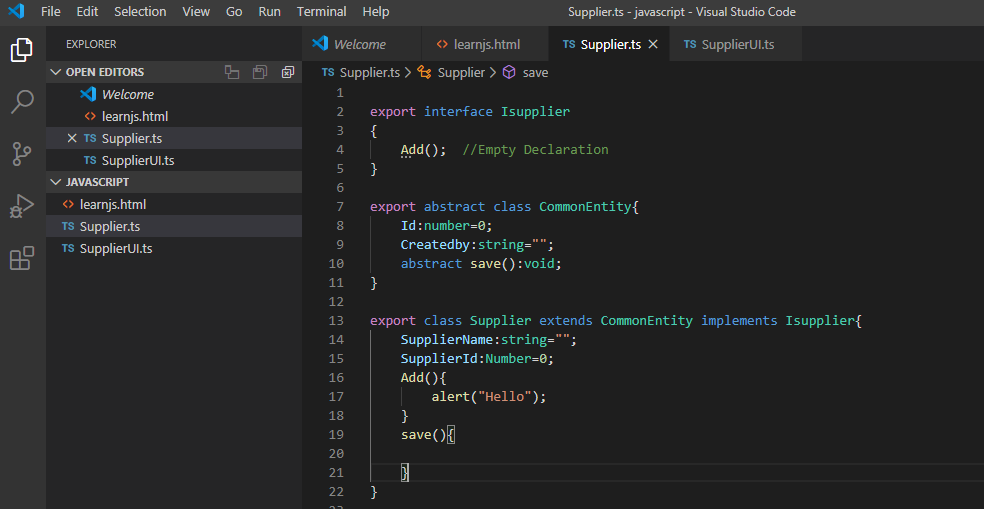Open the Run menu

point(269,12)
